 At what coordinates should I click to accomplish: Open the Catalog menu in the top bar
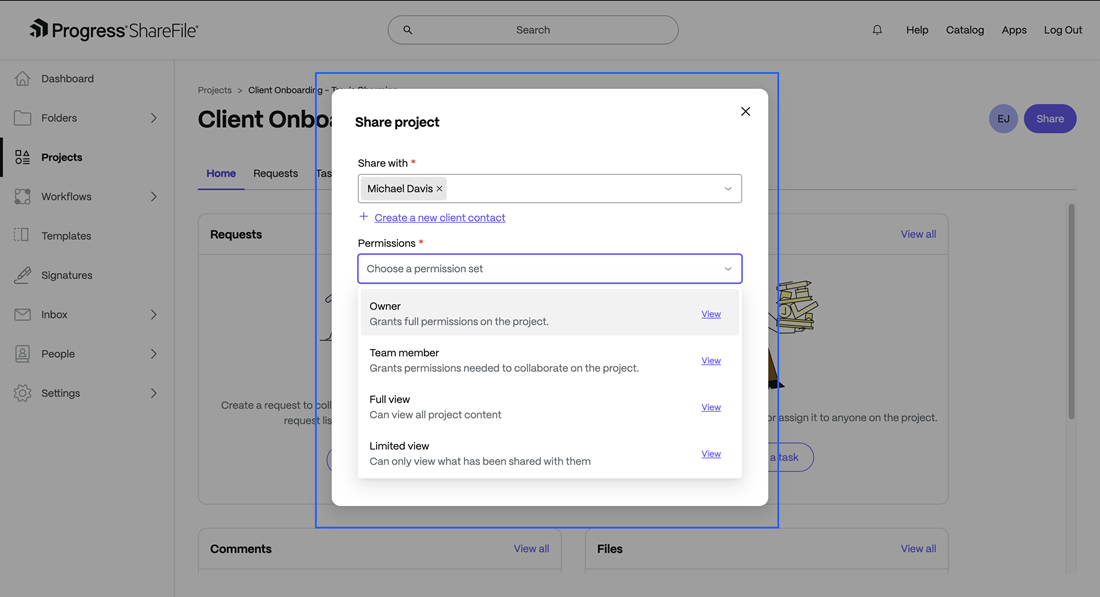965,29
